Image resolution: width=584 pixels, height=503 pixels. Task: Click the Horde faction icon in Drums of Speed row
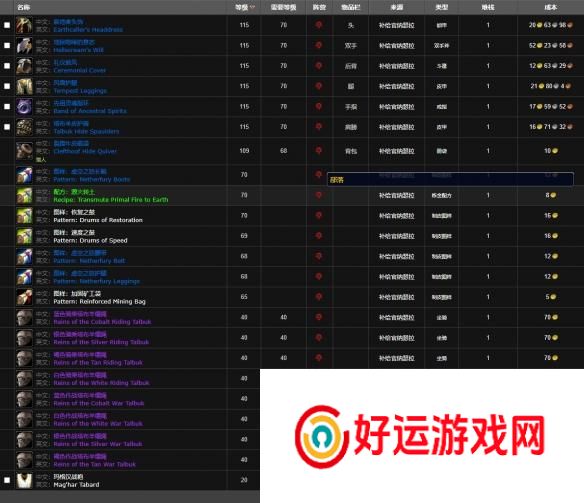click(x=319, y=236)
